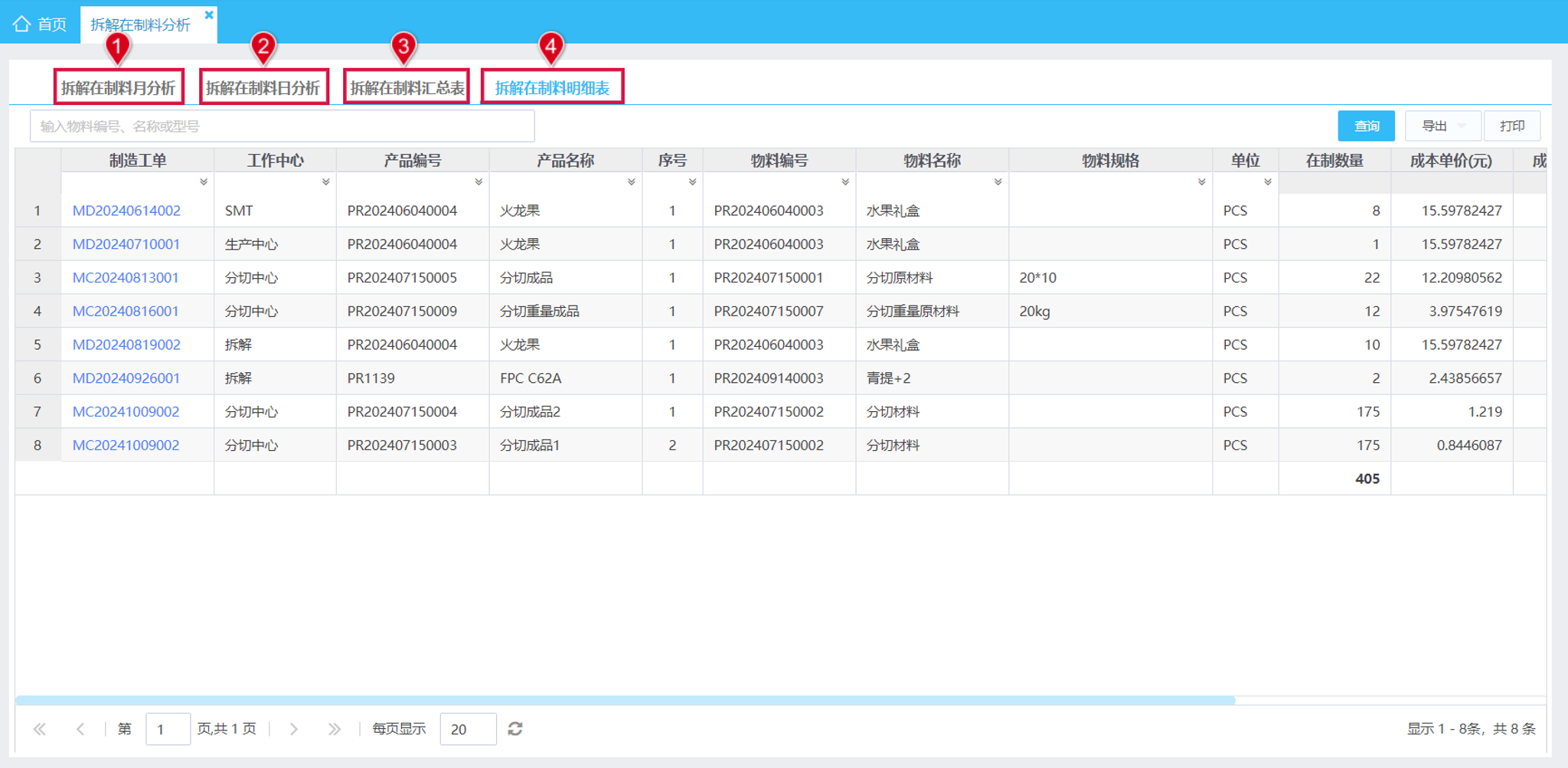
Task: Click the page number input box
Action: 168,729
